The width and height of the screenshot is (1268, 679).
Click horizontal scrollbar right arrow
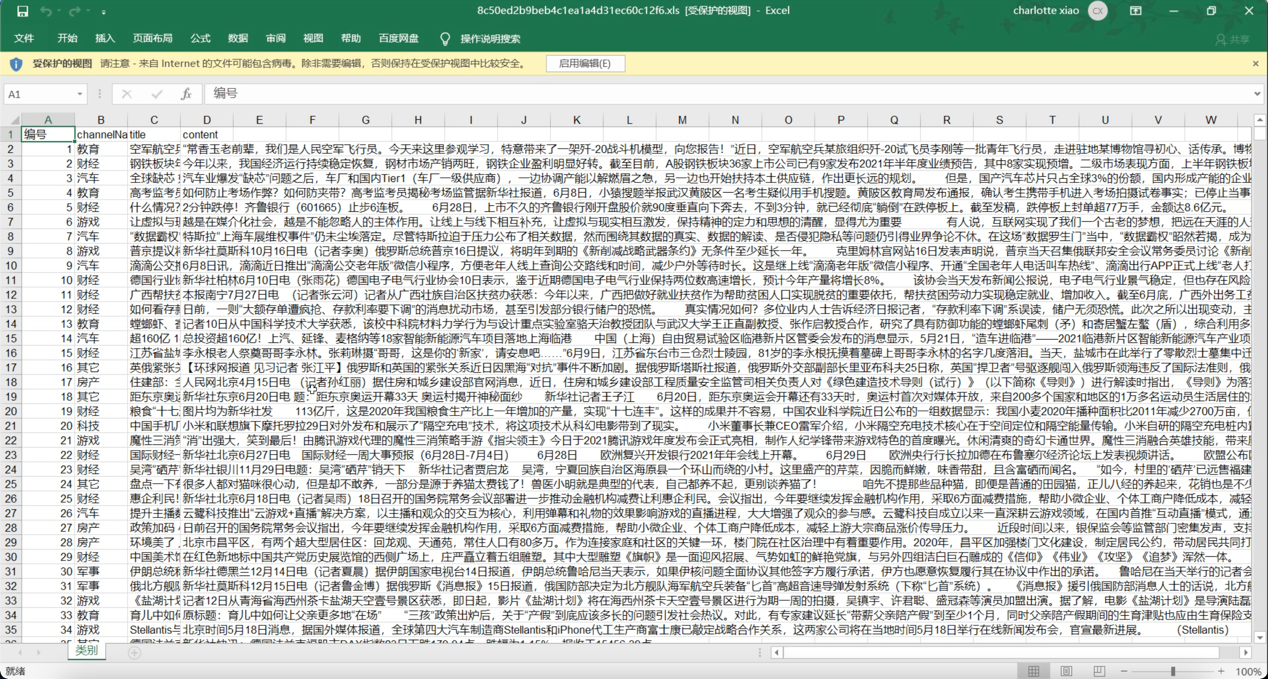click(x=1246, y=652)
